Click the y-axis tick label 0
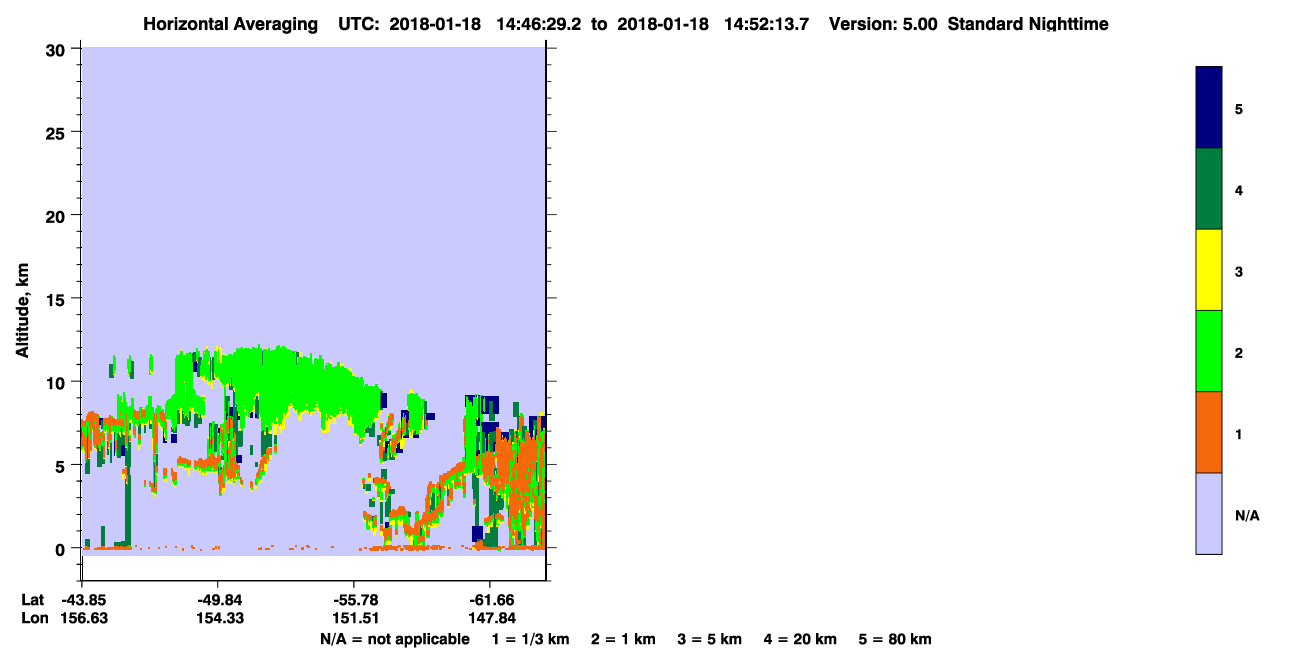This screenshot has width=1300, height=667. point(62,548)
